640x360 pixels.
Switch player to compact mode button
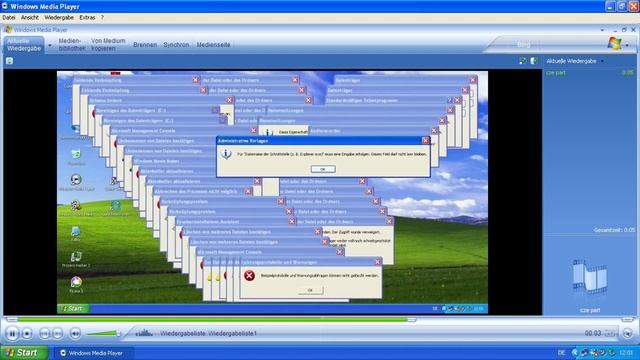(x=627, y=333)
